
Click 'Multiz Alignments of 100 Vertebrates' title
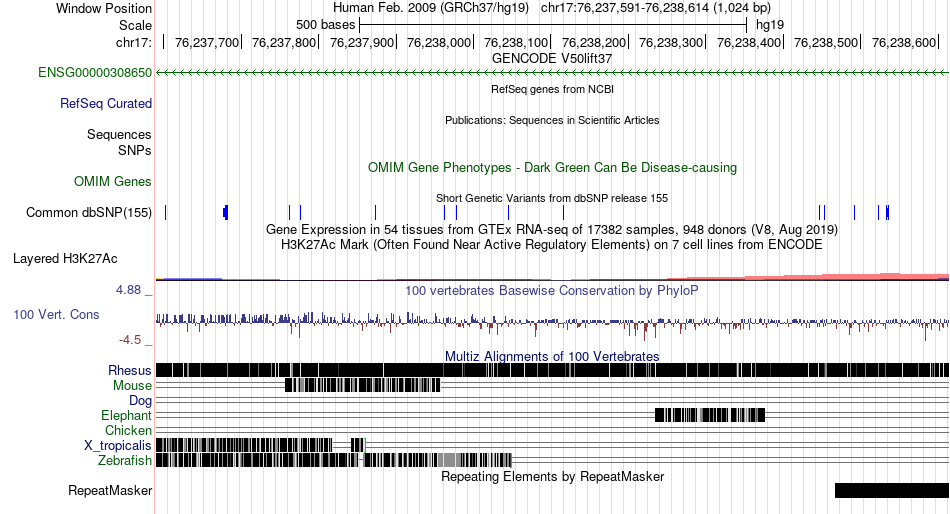point(552,356)
